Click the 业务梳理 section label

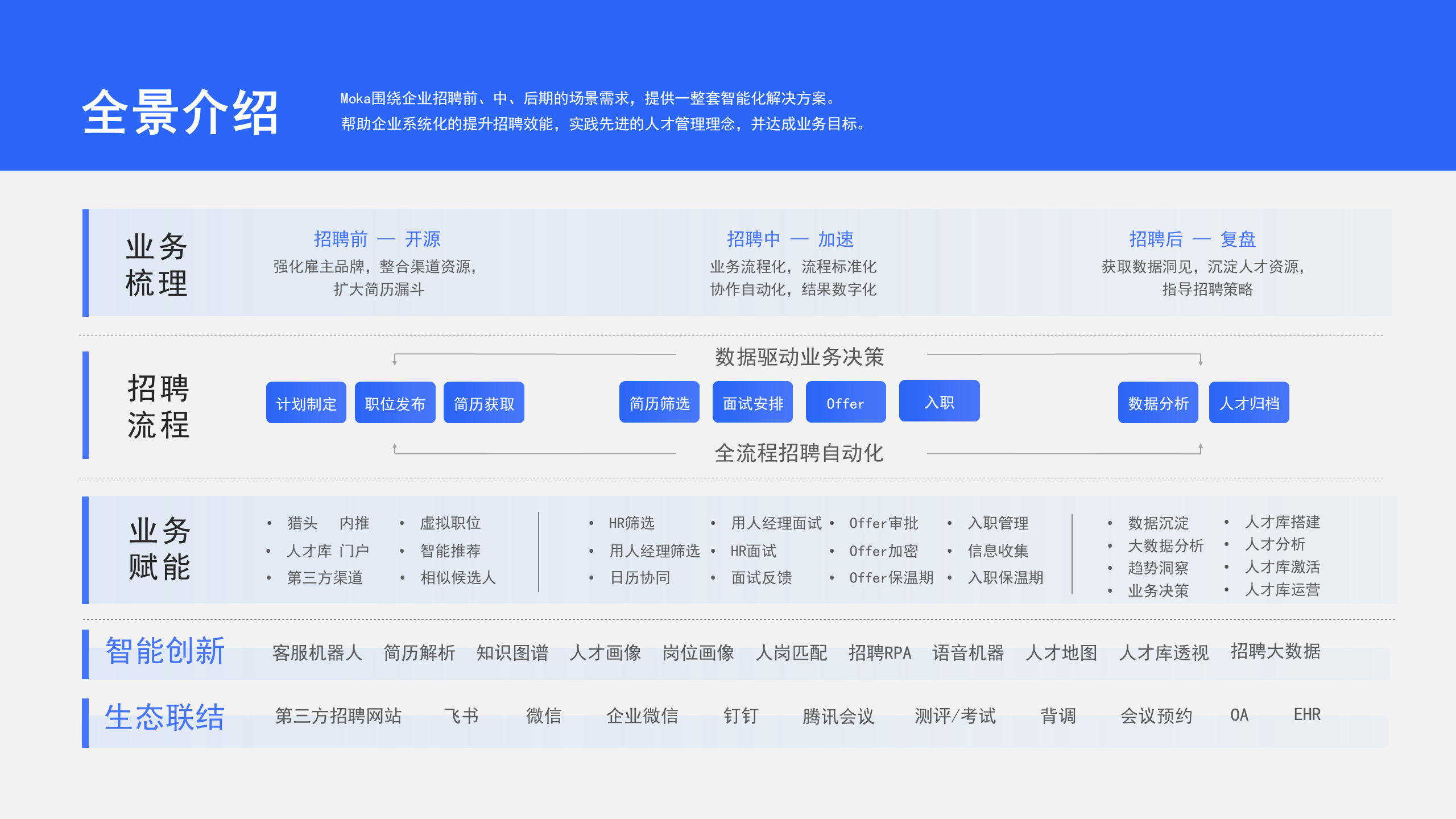[156, 264]
